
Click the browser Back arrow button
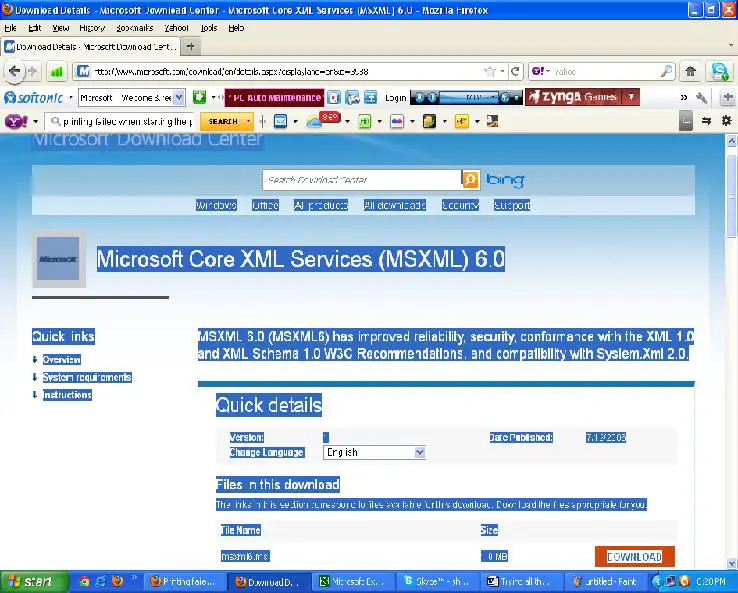14,71
